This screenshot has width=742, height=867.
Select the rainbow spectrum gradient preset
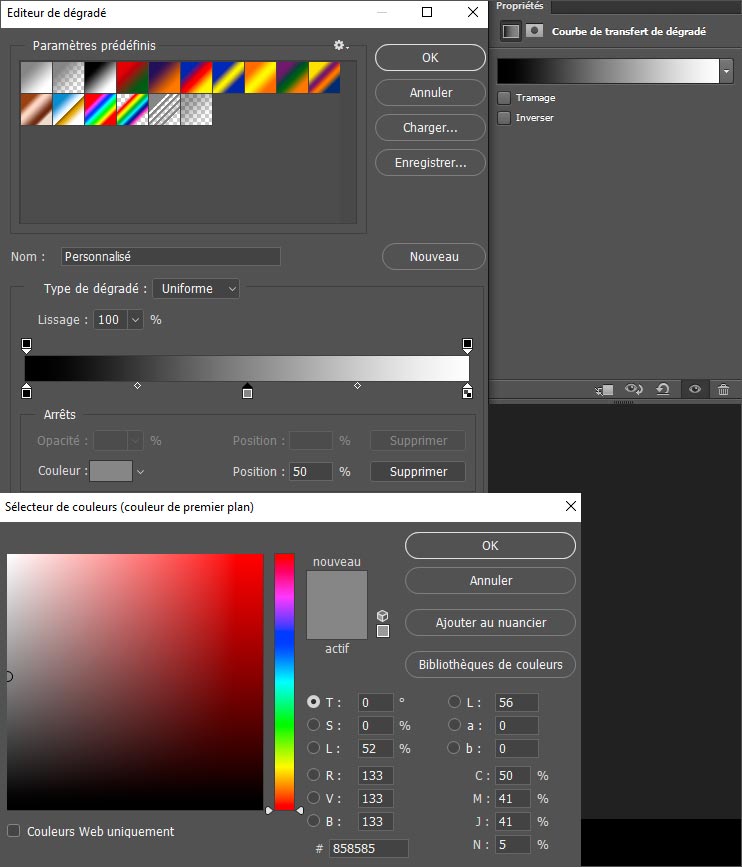(100, 109)
